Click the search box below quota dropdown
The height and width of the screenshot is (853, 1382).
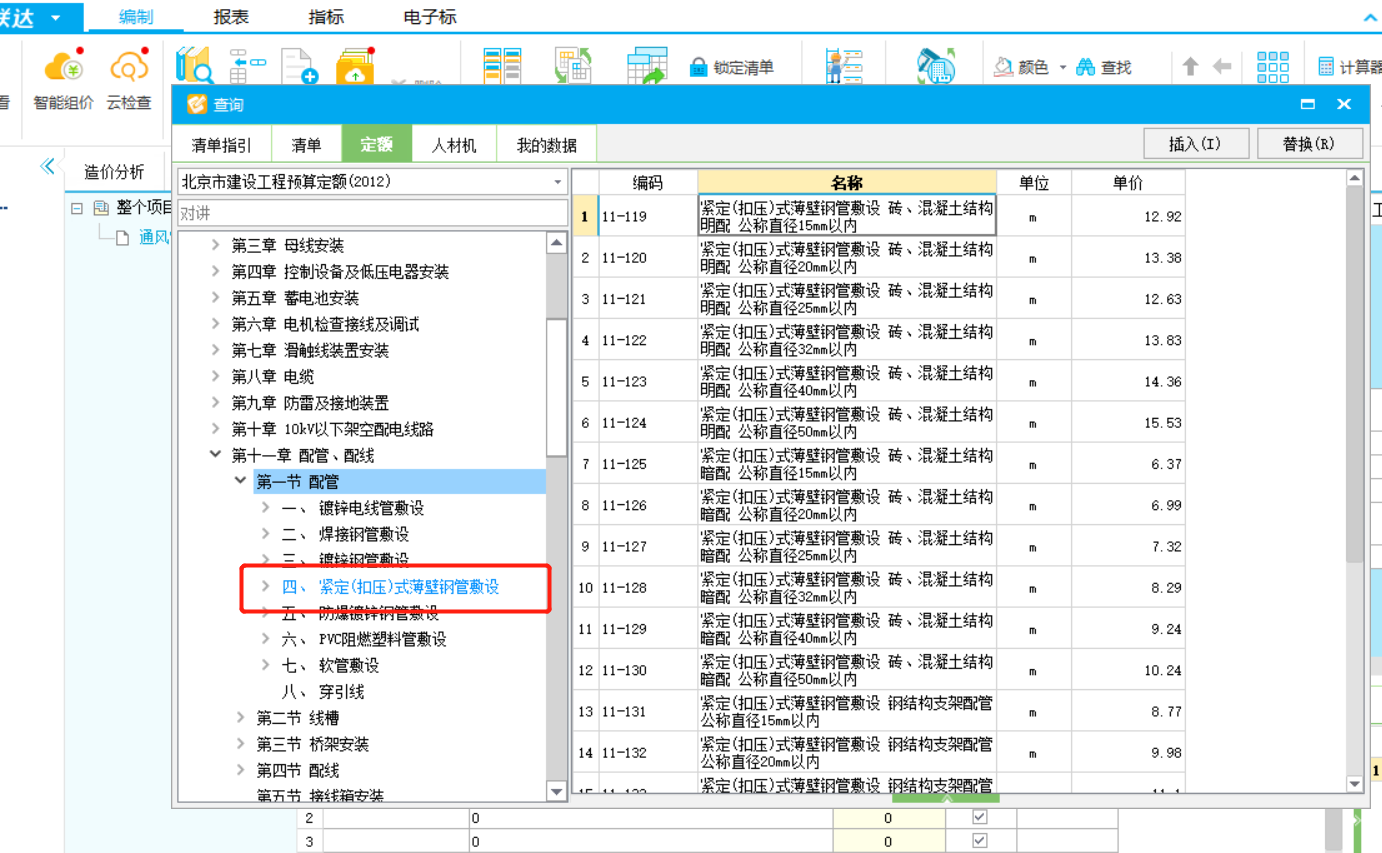(373, 213)
